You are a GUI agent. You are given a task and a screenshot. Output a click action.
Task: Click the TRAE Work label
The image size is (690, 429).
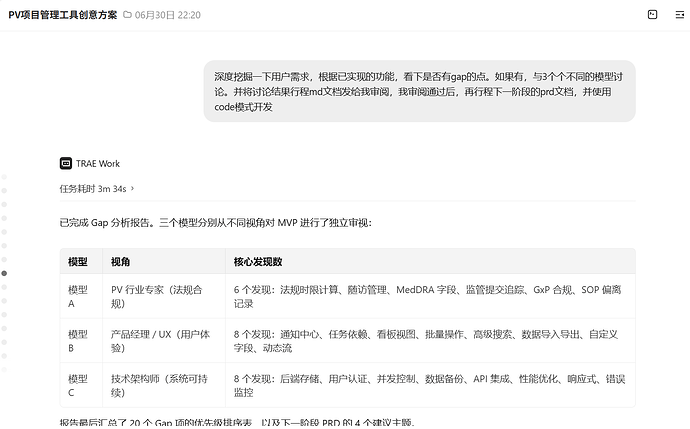[x=98, y=164]
